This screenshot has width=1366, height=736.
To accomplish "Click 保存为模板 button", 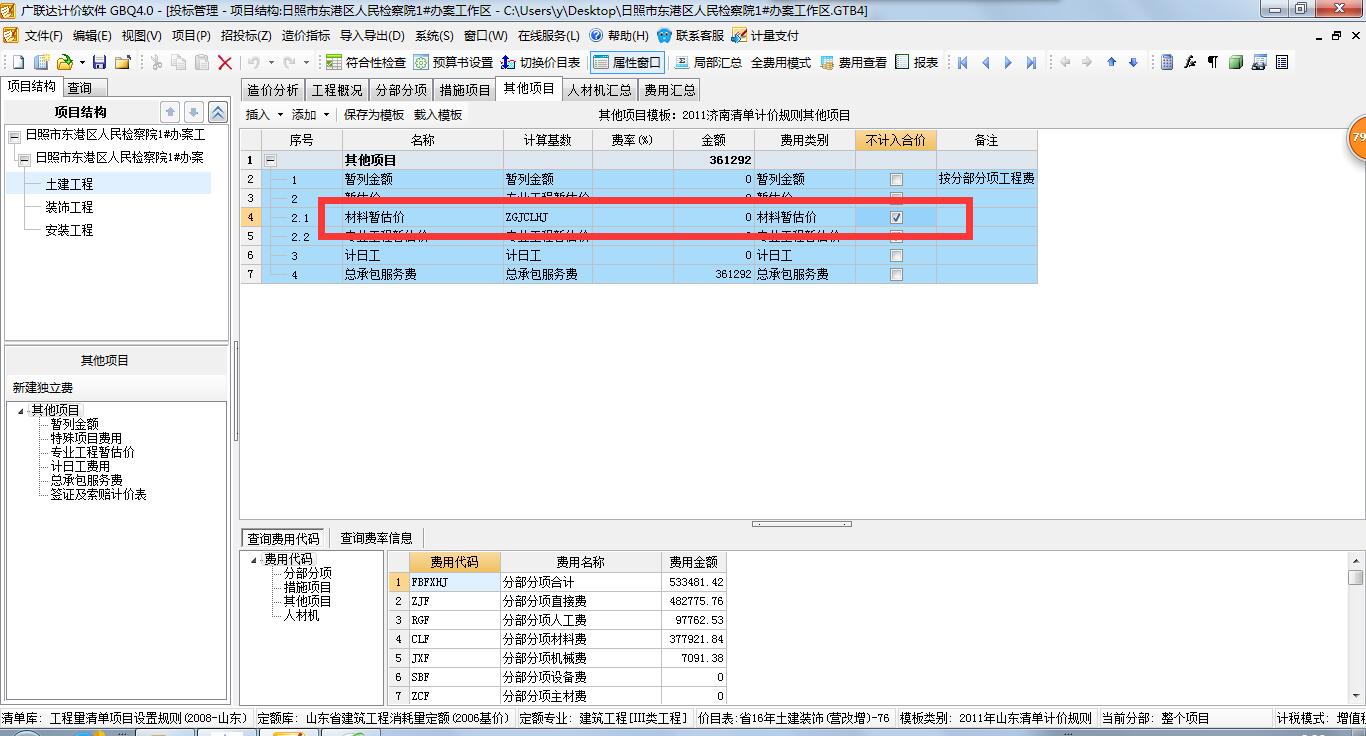I will coord(374,115).
